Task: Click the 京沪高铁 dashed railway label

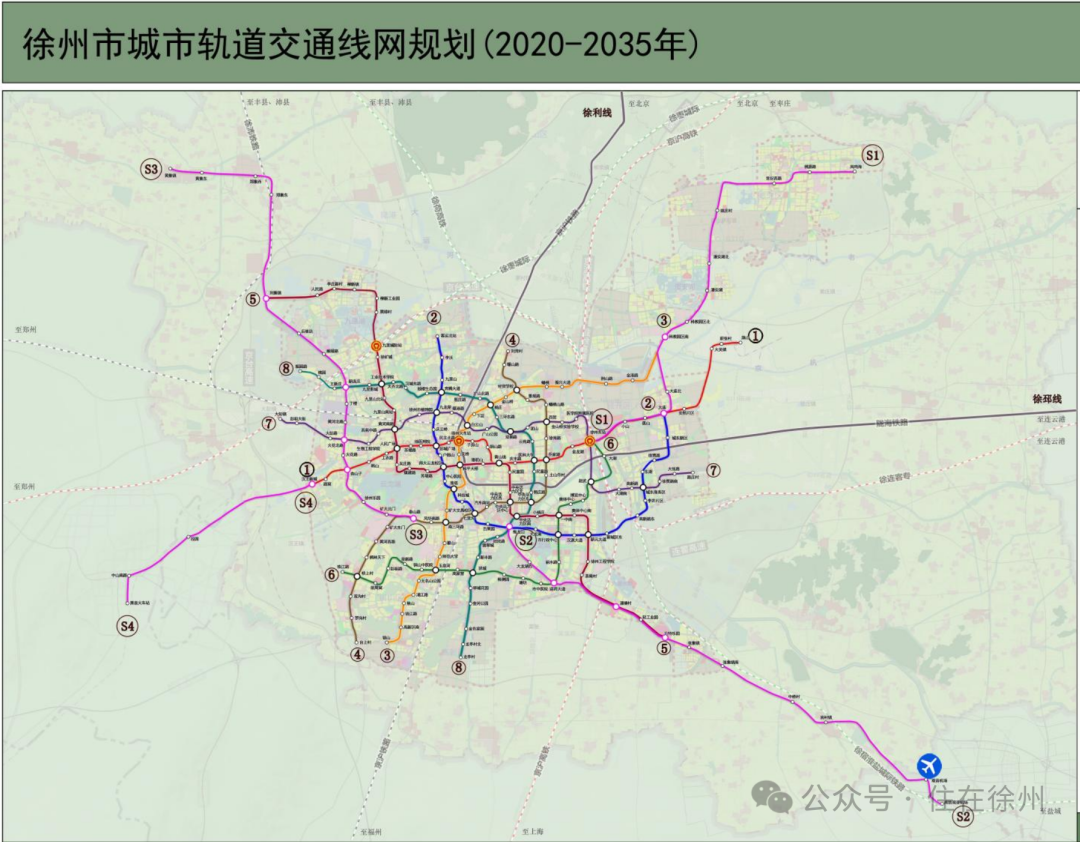Action: pyautogui.click(x=683, y=137)
